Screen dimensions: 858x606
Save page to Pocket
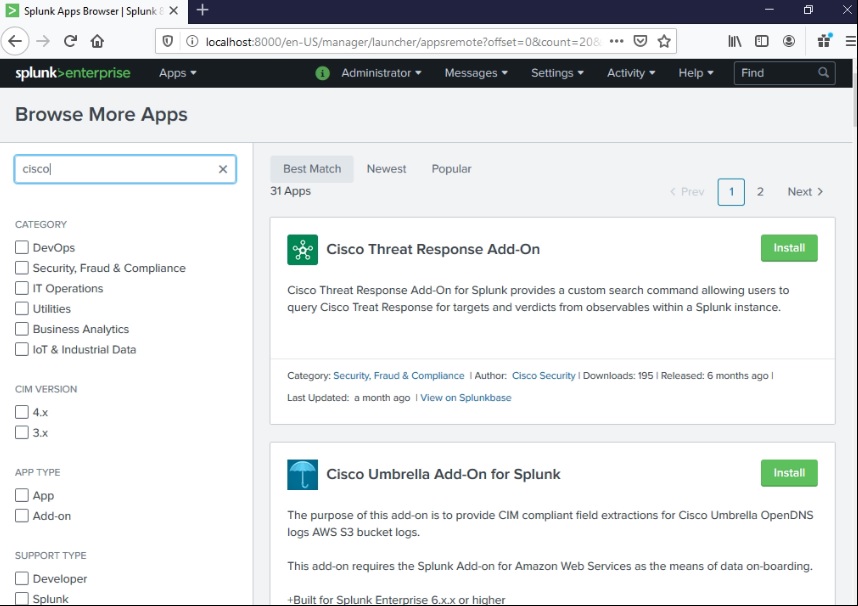point(640,41)
